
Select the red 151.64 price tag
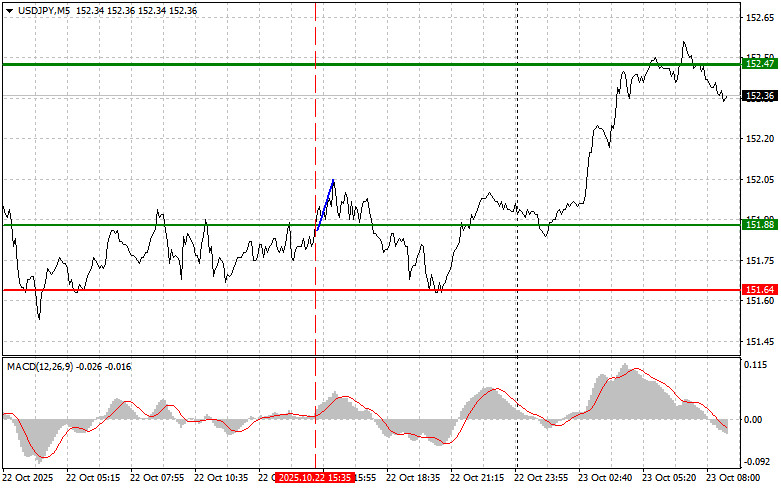(x=759, y=290)
